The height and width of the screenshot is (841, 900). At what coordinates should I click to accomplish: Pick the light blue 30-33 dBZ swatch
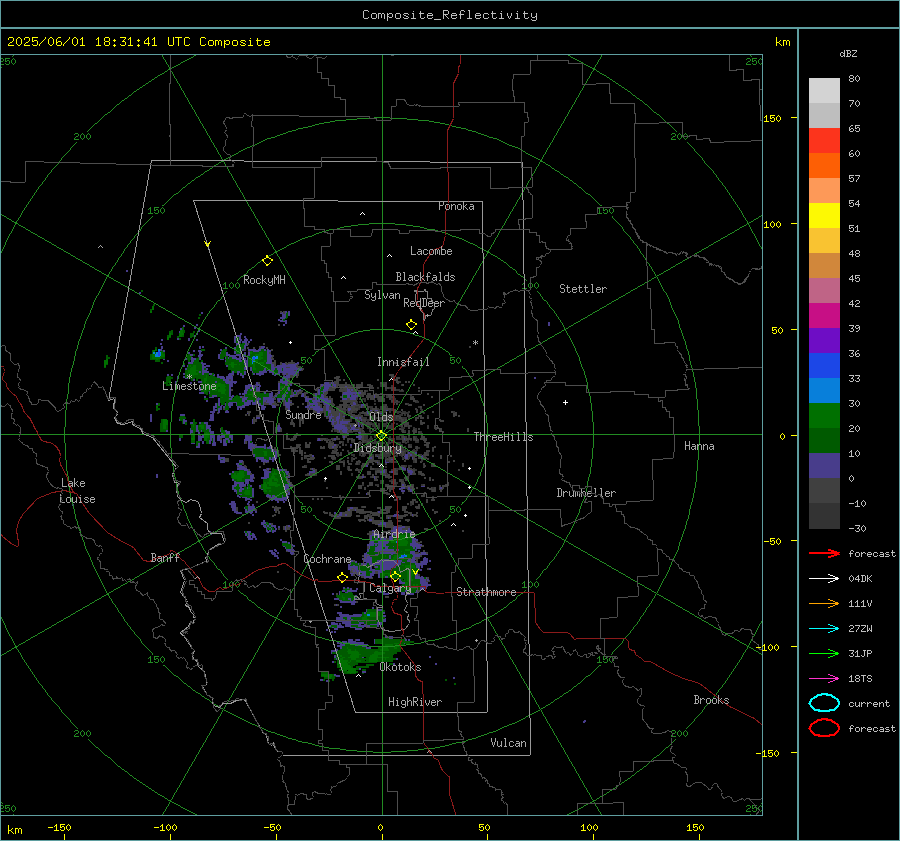[824, 391]
